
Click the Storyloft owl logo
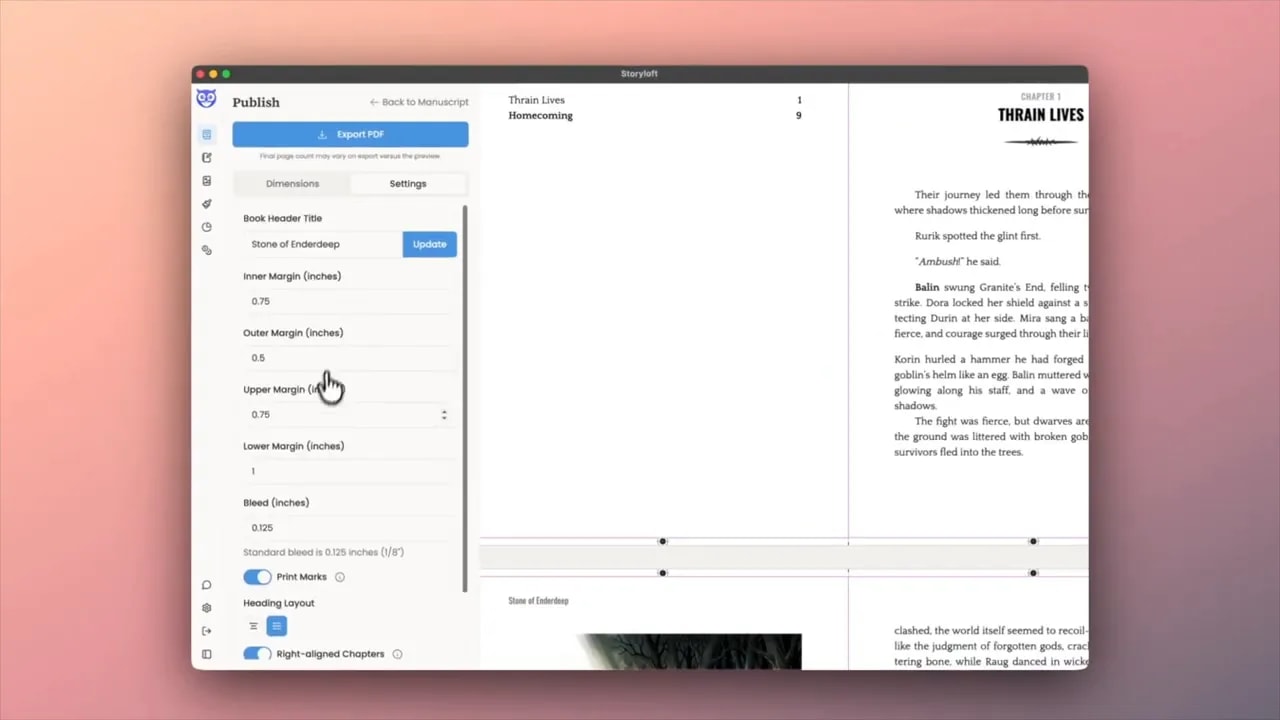[206, 98]
